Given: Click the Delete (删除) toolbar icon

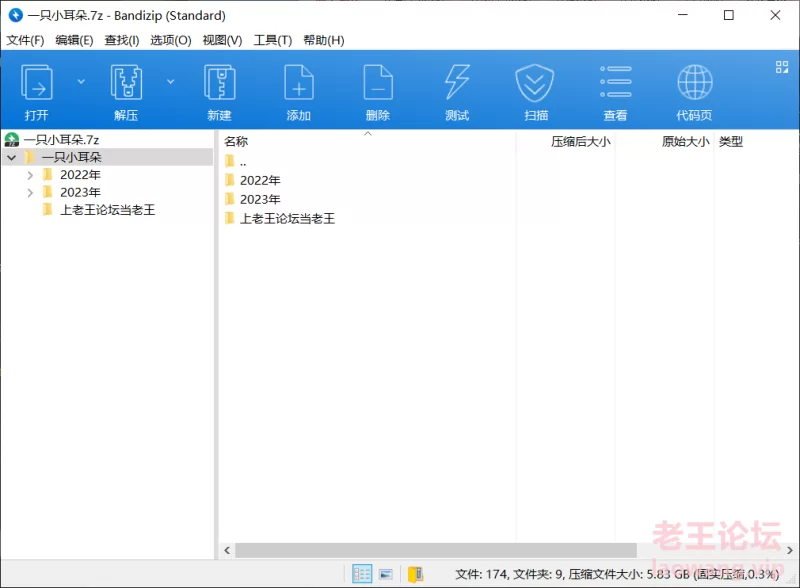Looking at the screenshot, I should tap(378, 82).
